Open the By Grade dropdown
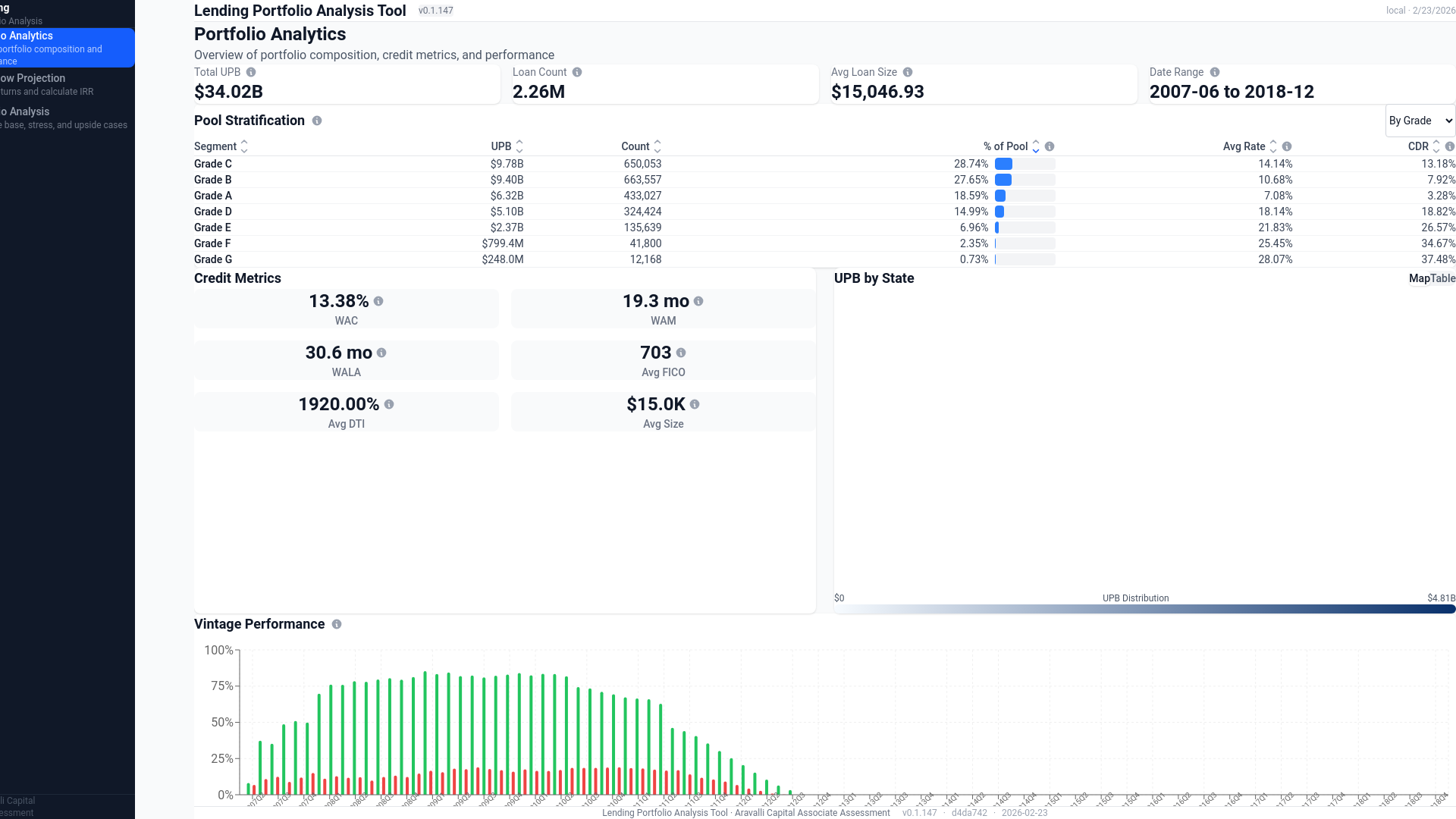 coord(1420,121)
